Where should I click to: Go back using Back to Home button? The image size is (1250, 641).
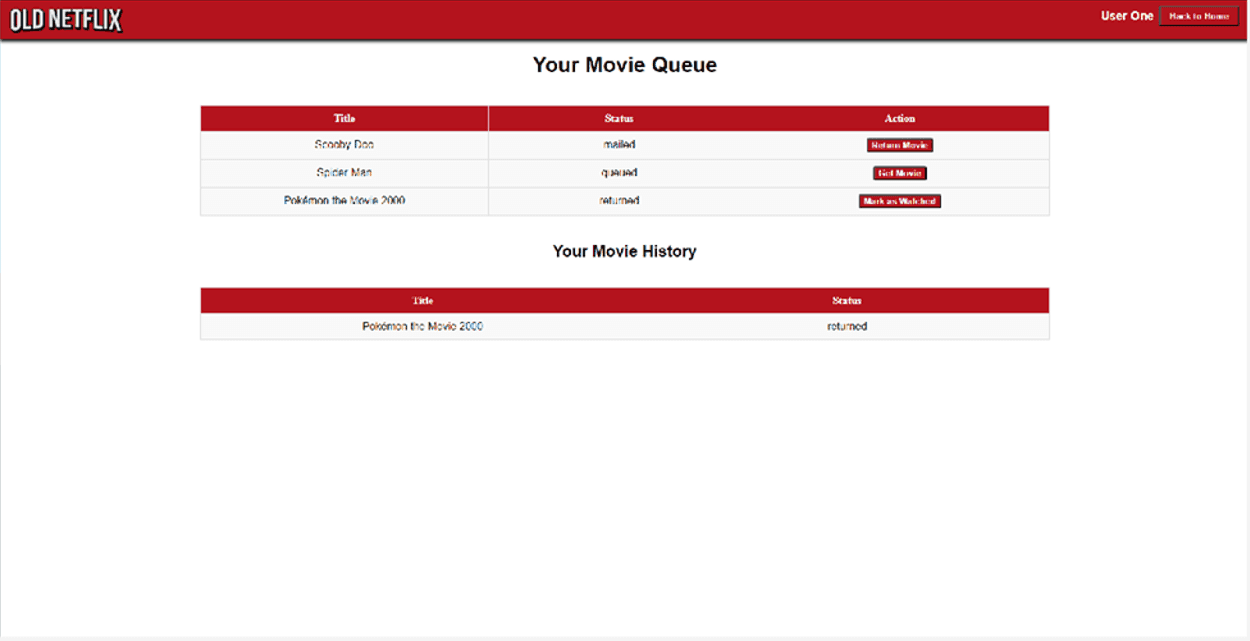(x=1199, y=16)
